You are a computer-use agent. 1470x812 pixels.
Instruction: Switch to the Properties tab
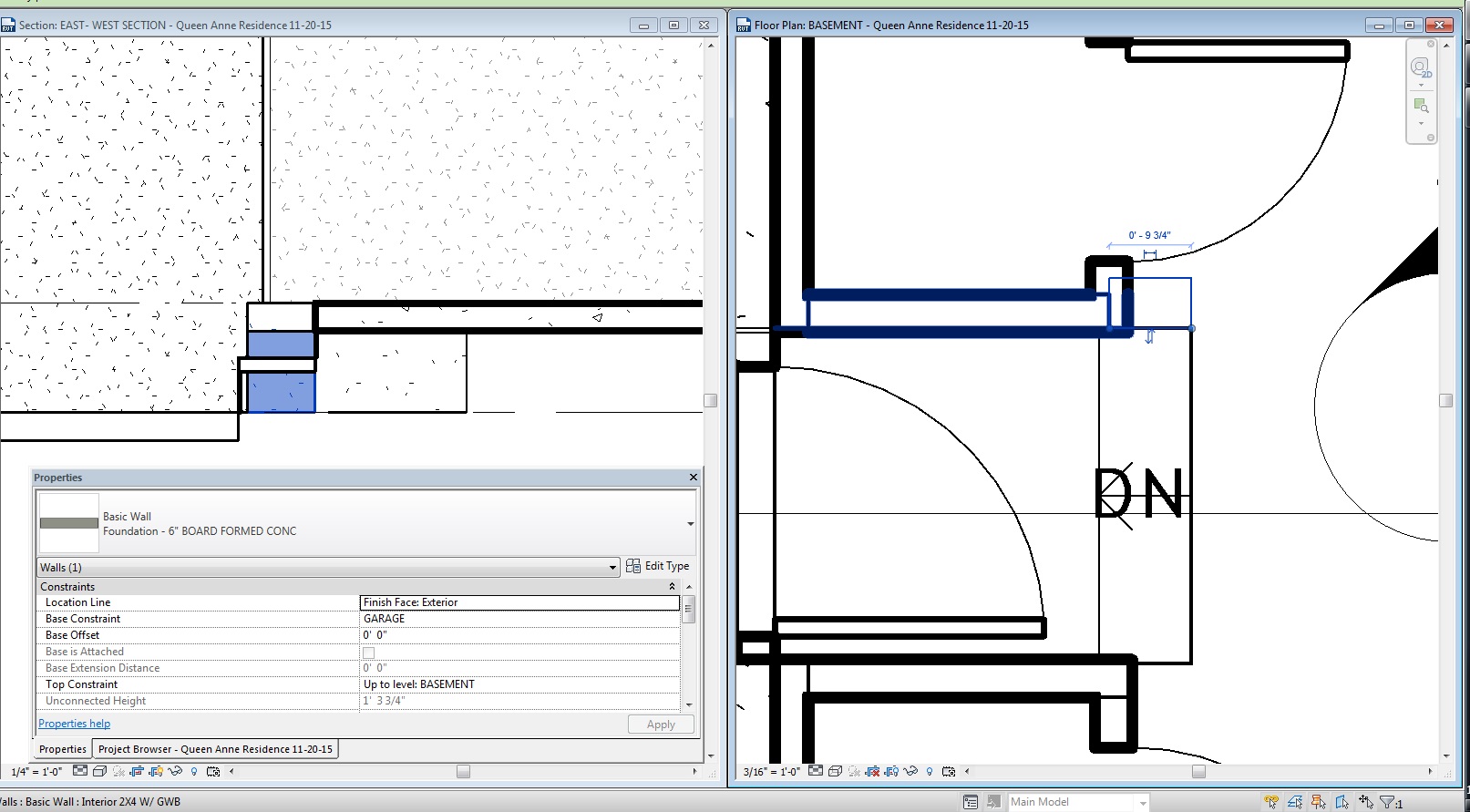pos(63,749)
